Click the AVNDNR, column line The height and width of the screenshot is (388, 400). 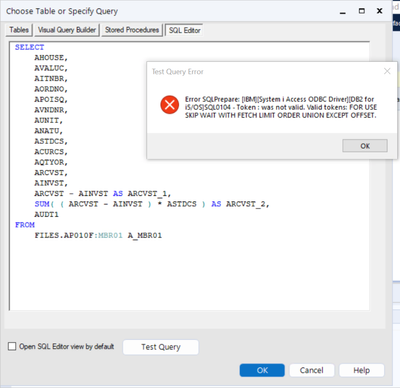tap(51, 110)
